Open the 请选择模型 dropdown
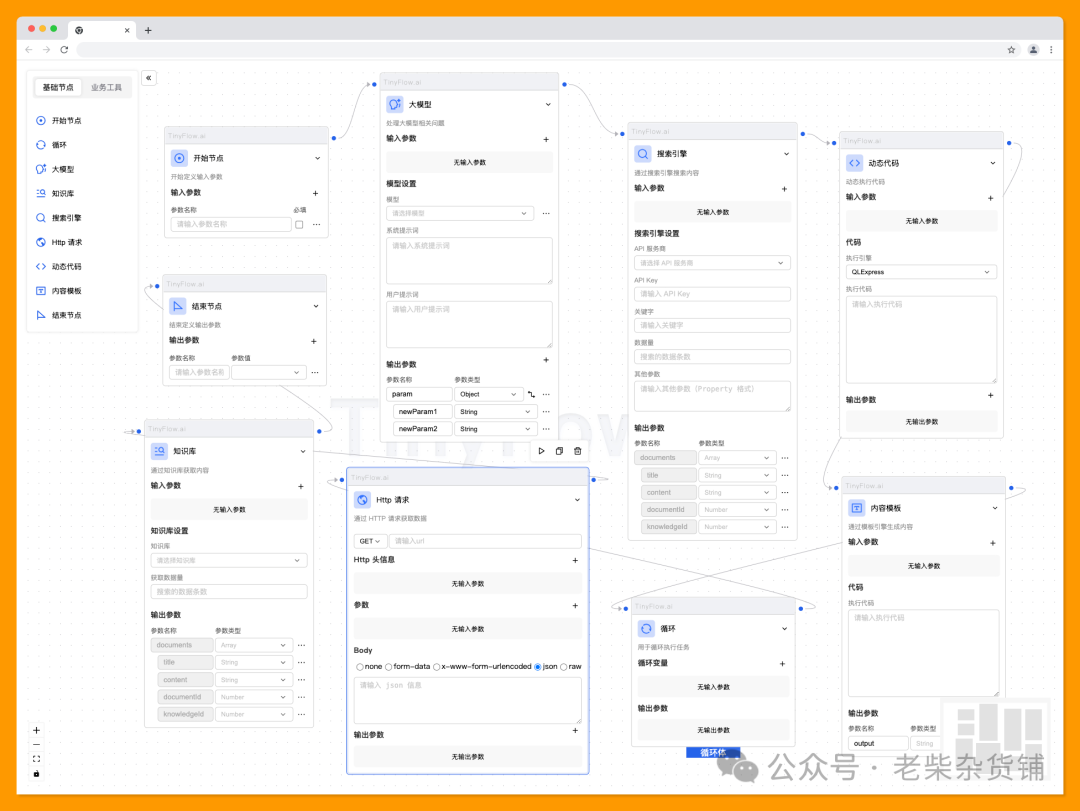This screenshot has width=1080, height=811. tap(459, 214)
